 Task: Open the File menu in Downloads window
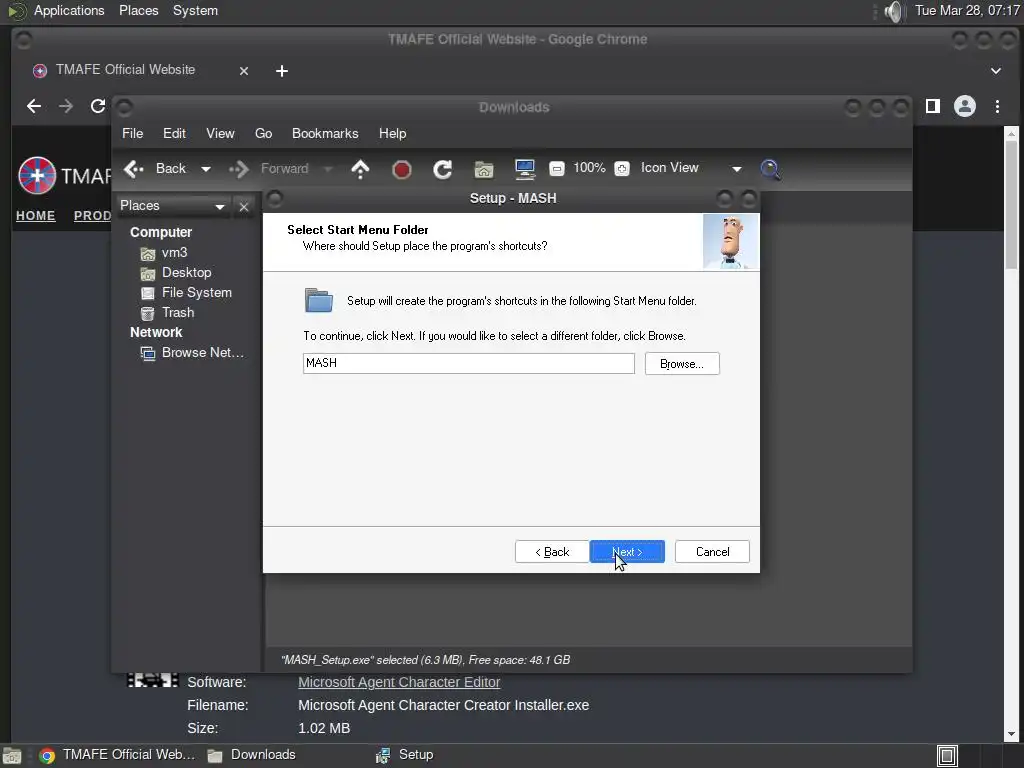[x=132, y=133]
